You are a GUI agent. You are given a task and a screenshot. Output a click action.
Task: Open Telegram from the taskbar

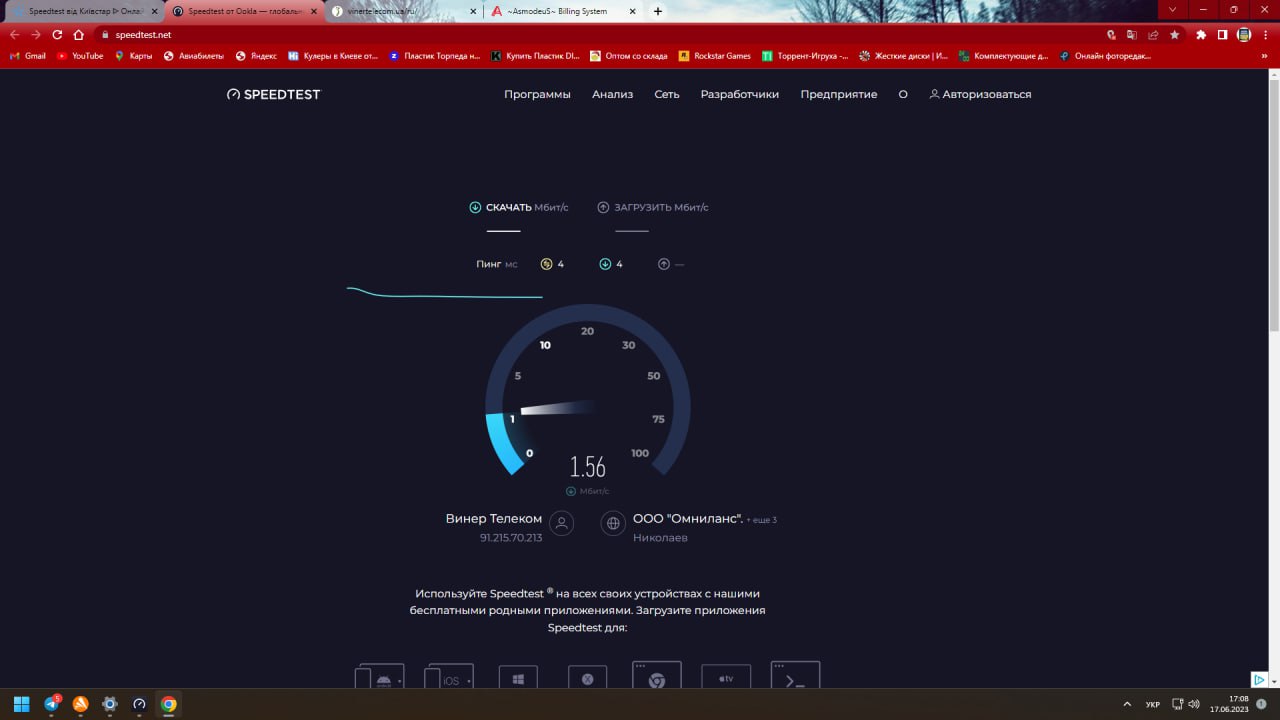coord(51,704)
